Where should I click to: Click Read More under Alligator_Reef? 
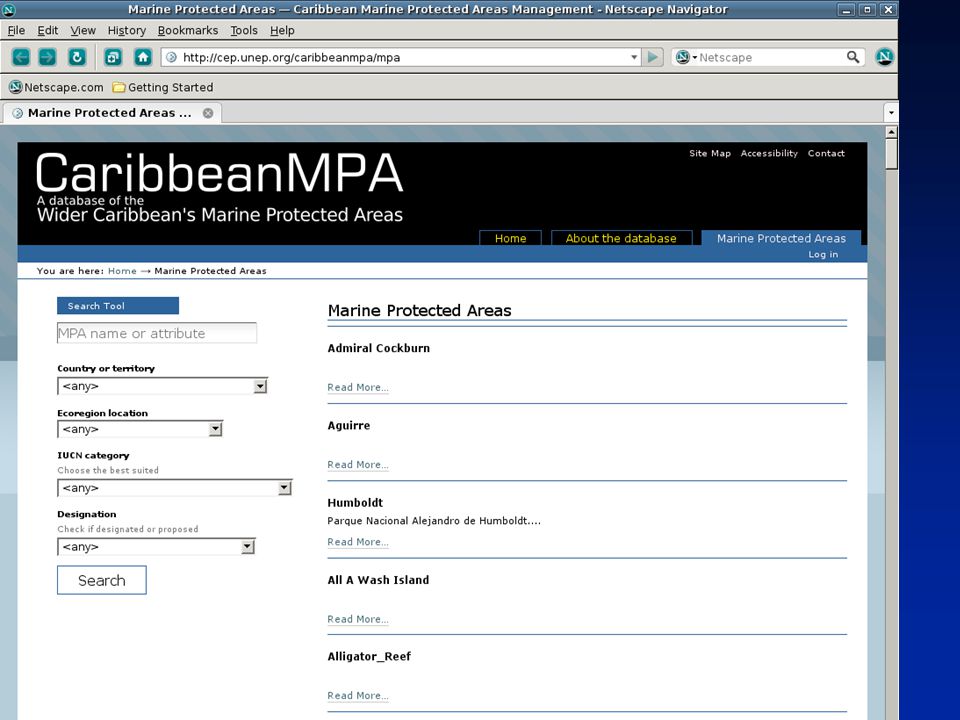click(x=358, y=695)
